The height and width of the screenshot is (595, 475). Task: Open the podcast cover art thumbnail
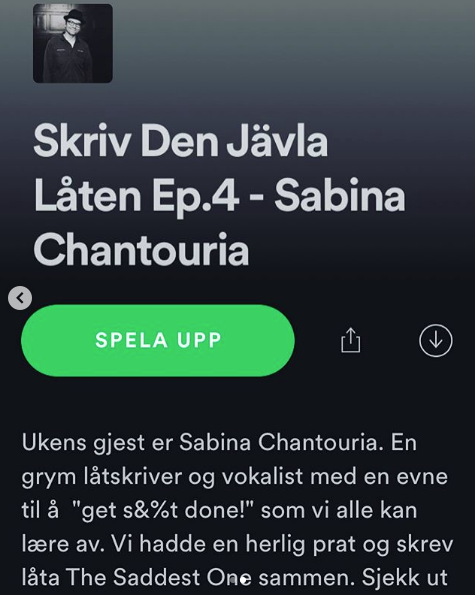(x=73, y=43)
